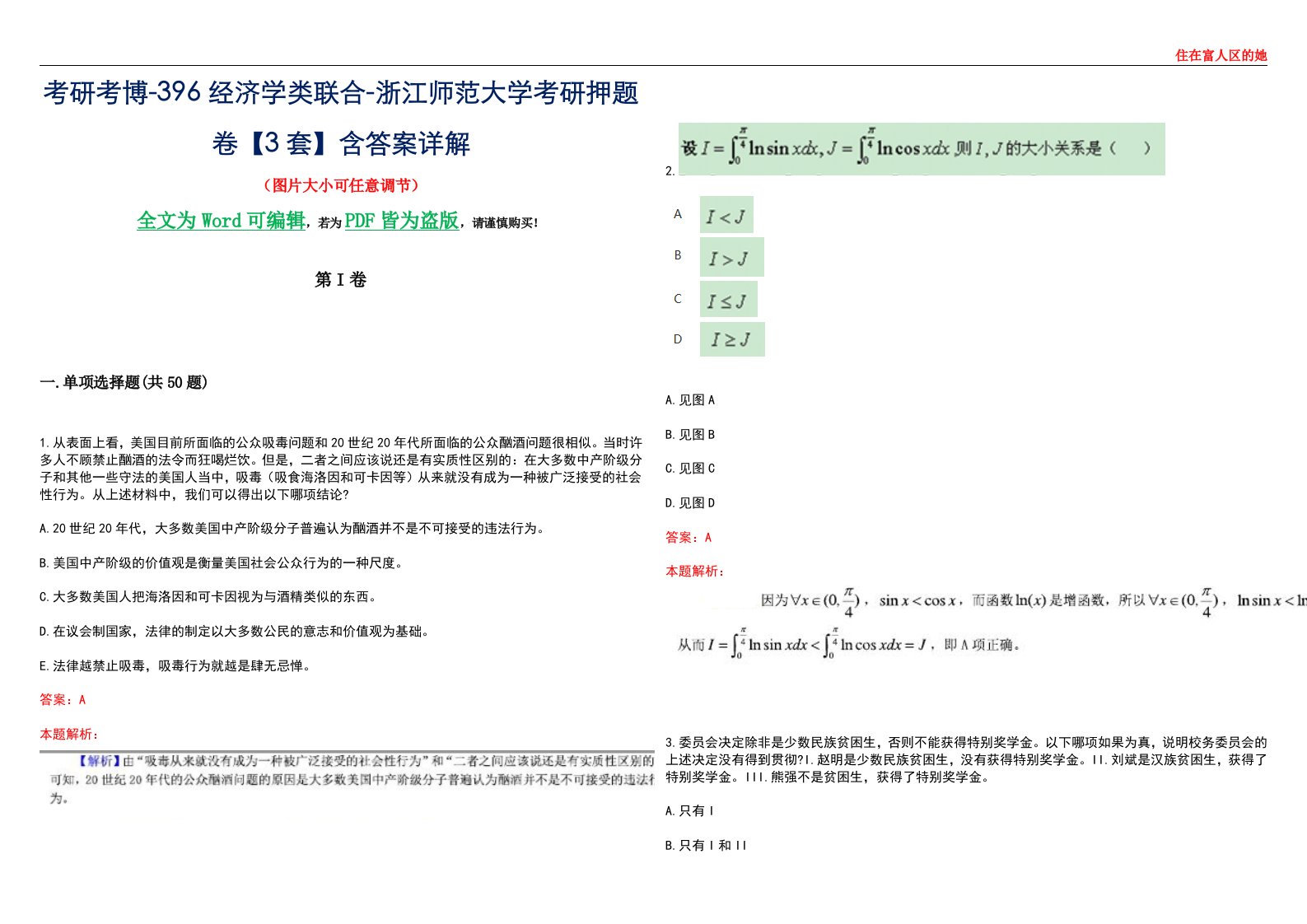Screen dimensions: 1307x924
Task: Select option B. 只有I和II in question 3
Action: click(706, 846)
